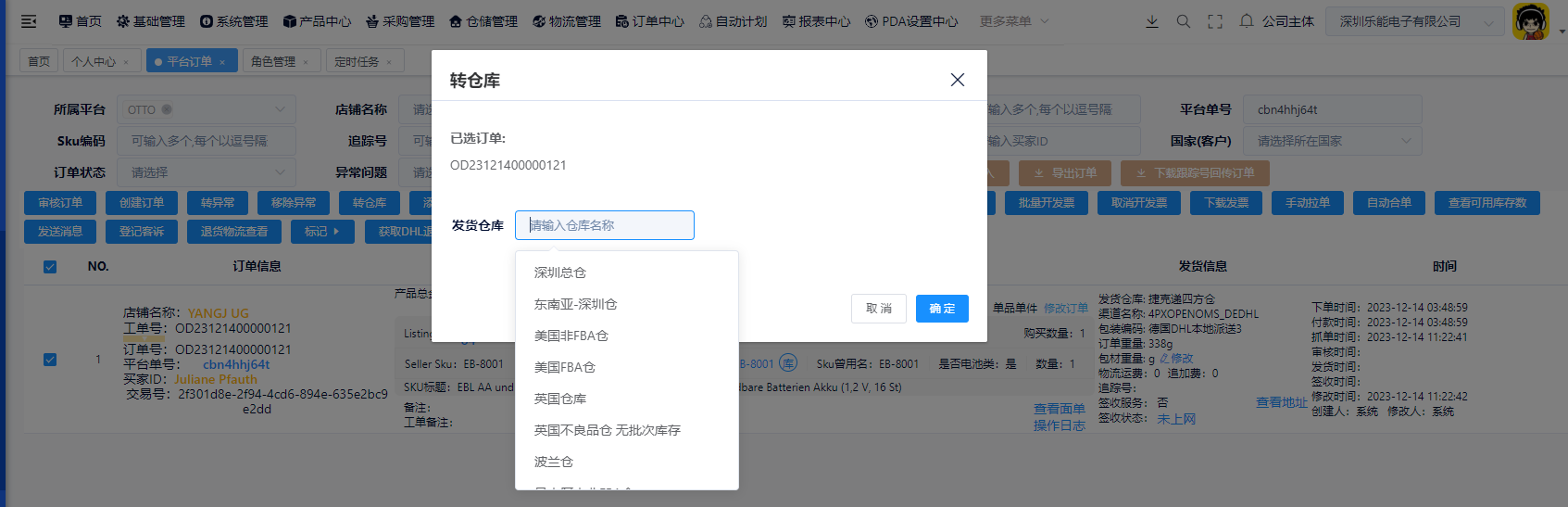This screenshot has width=1568, height=507.
Task: Clear OTTO platform selection icon
Action: point(167,109)
